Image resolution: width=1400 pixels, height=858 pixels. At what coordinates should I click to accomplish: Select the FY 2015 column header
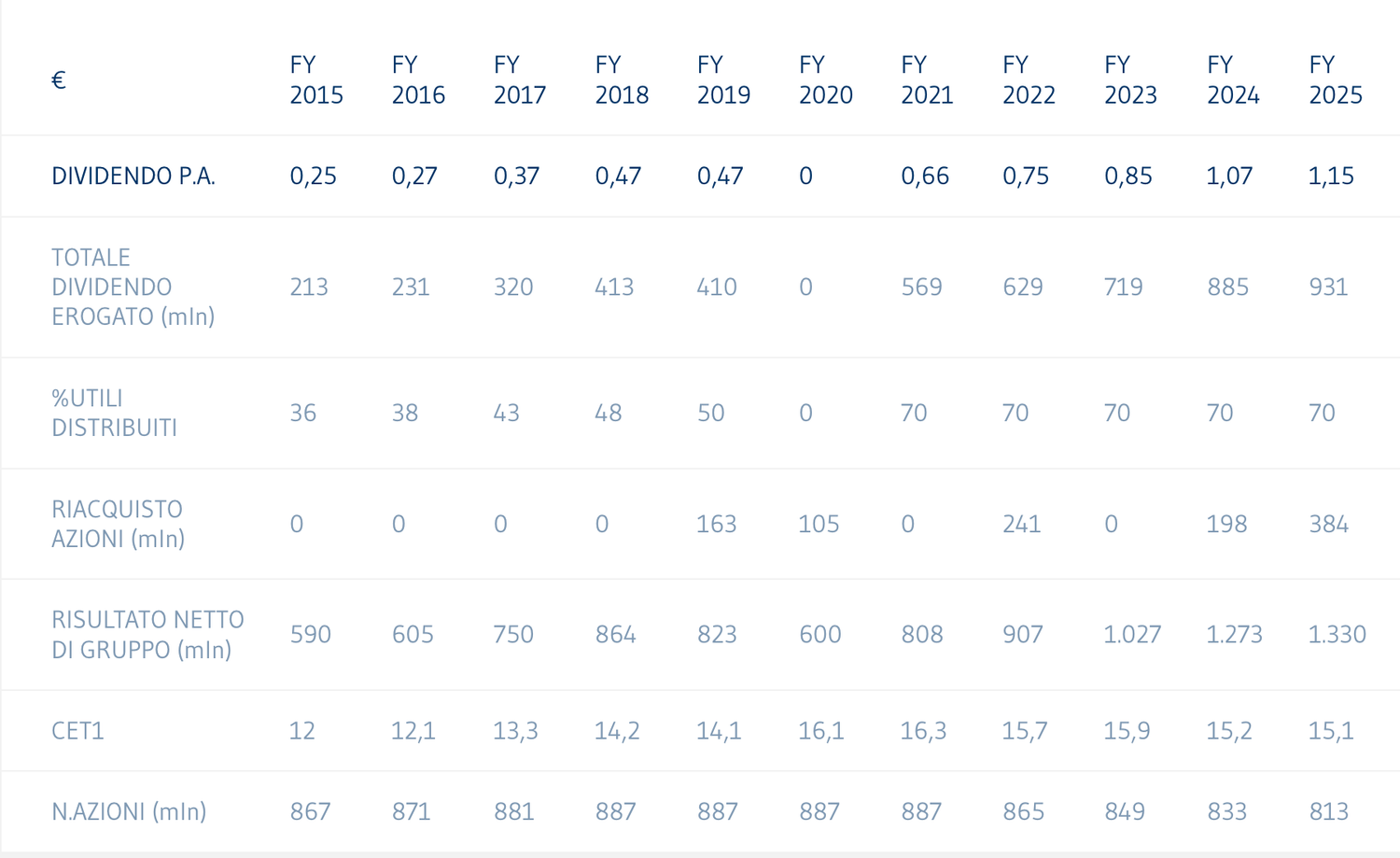coord(316,79)
